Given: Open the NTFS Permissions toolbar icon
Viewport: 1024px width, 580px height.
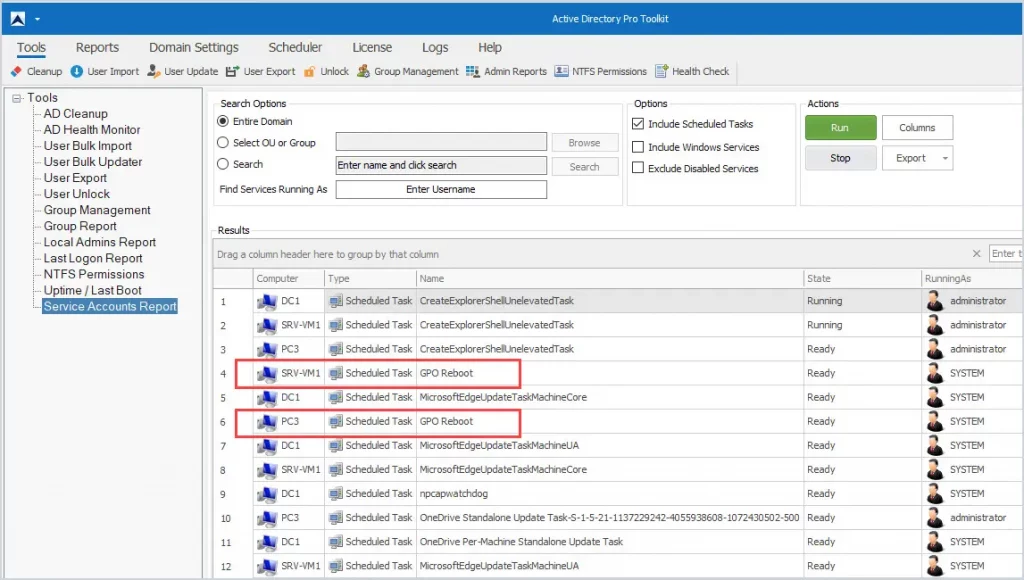Looking at the screenshot, I should [x=561, y=71].
